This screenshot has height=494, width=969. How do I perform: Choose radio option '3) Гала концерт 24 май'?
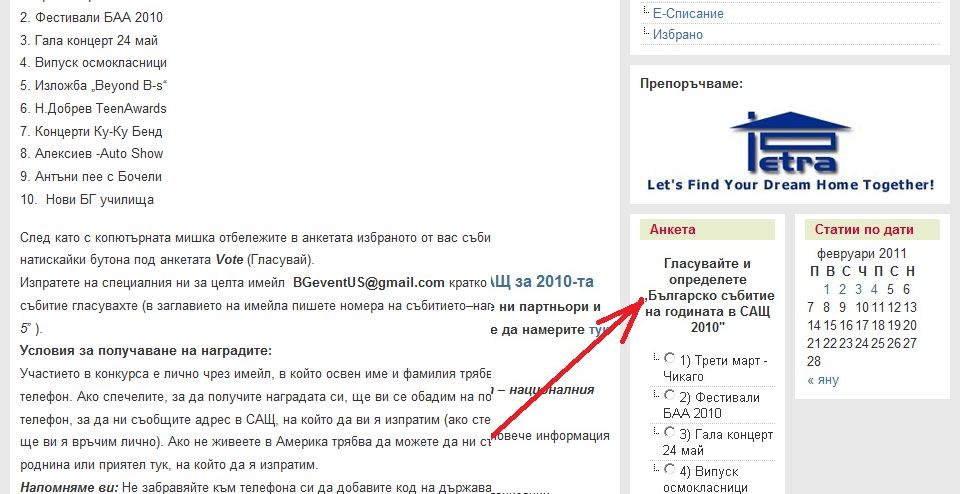(x=669, y=432)
